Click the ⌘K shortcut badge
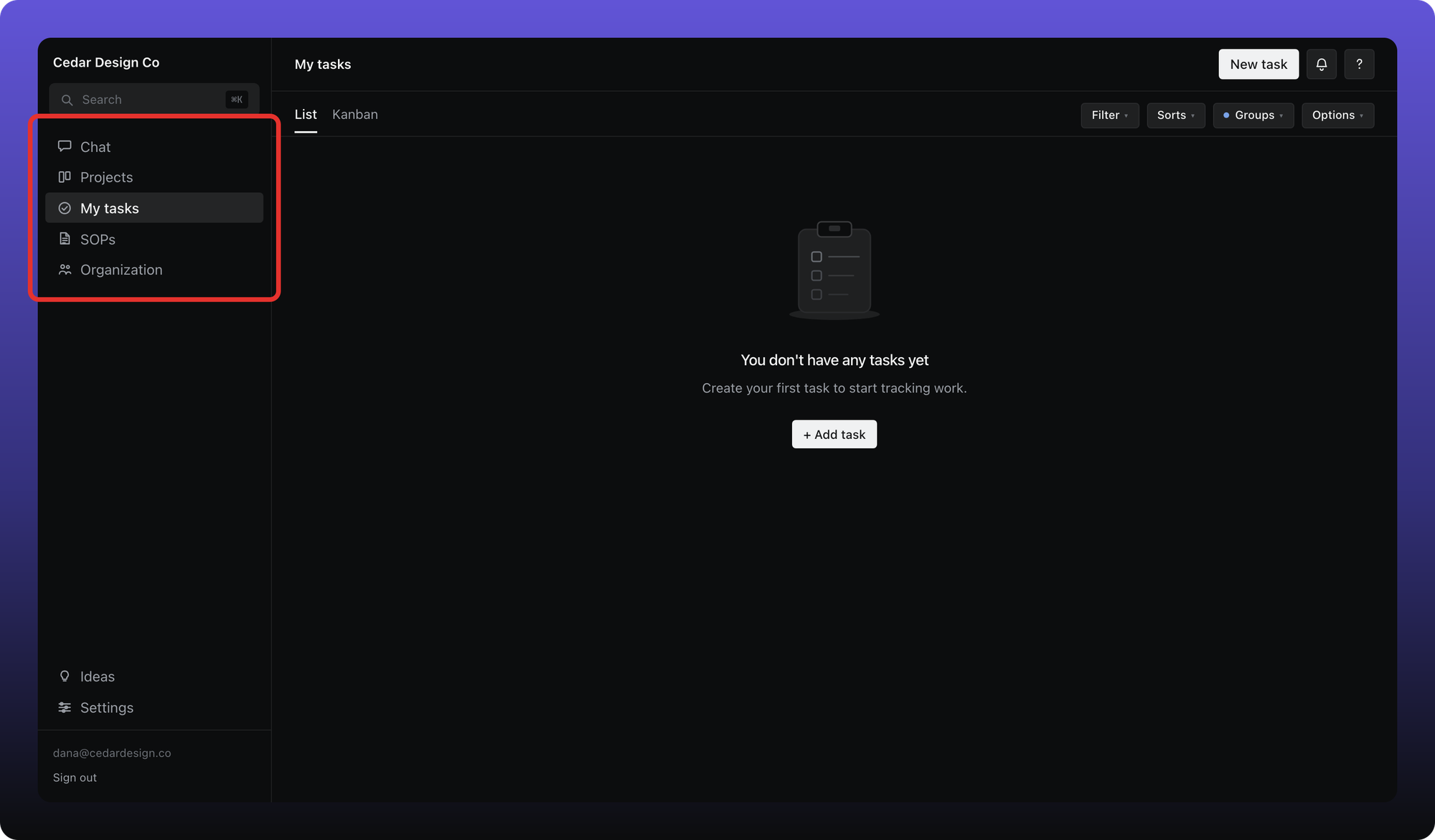 (237, 100)
